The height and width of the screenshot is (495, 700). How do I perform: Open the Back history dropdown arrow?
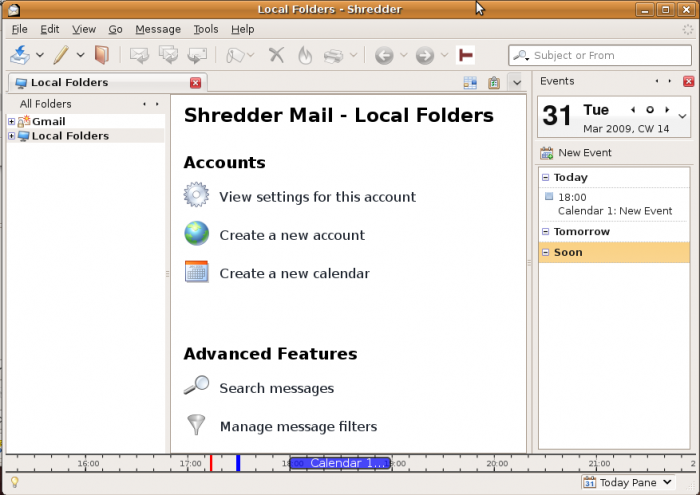tap(404, 55)
